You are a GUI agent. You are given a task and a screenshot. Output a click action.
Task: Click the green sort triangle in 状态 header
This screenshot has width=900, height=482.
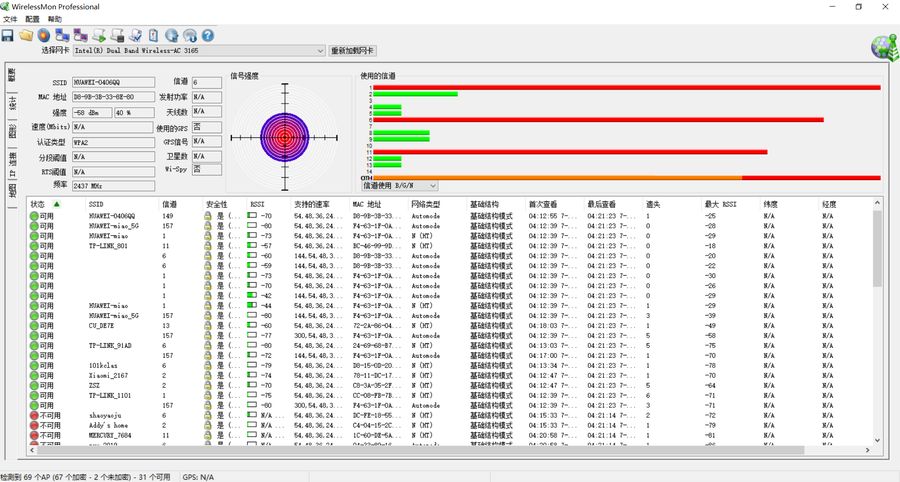pos(56,204)
